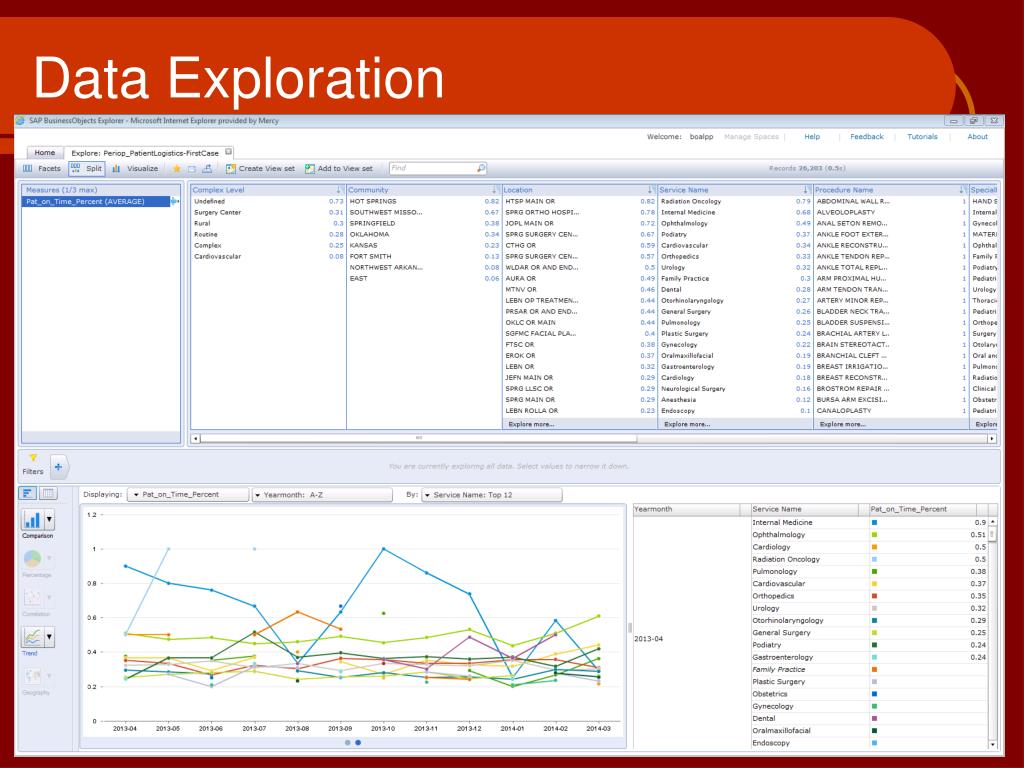
Task: Click legend table scroll down arrow
Action: [x=993, y=744]
